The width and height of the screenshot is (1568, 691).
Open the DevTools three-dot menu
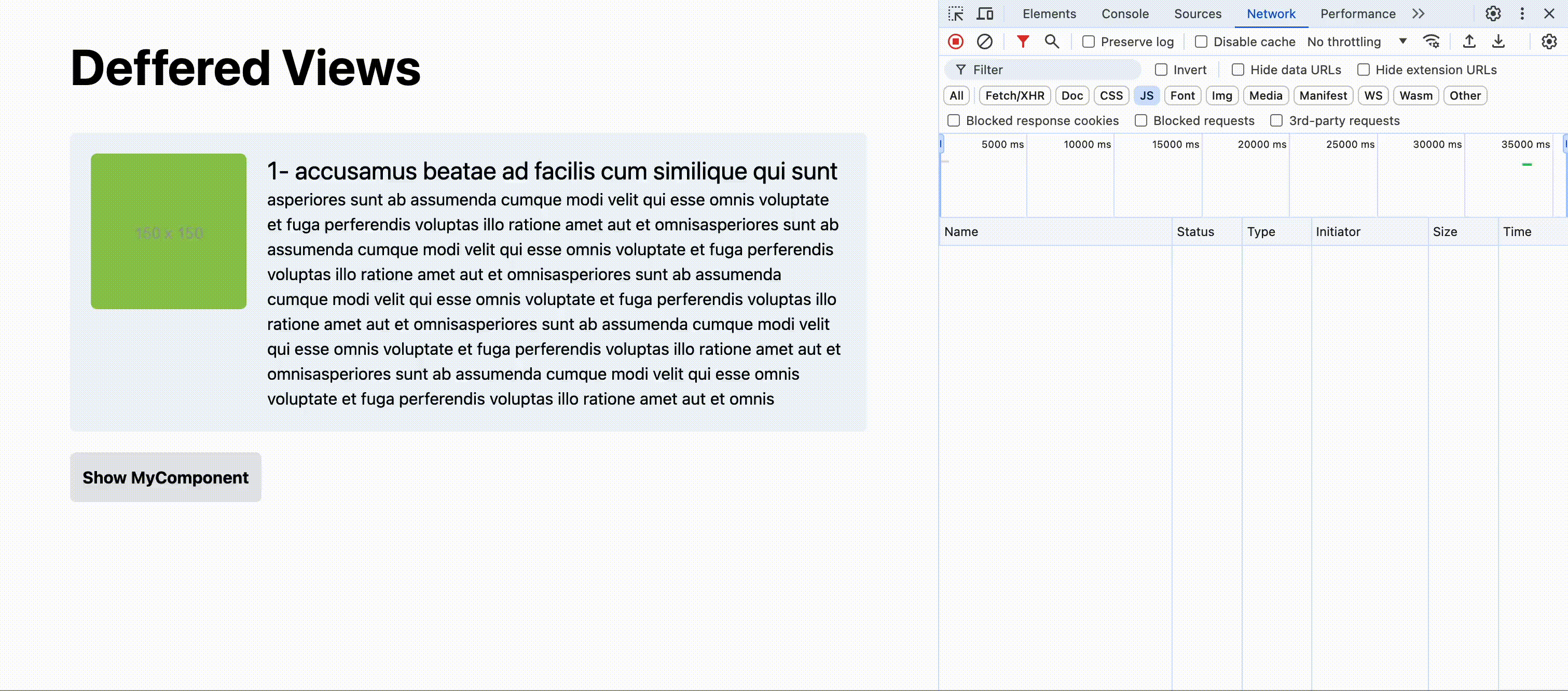coord(1522,13)
